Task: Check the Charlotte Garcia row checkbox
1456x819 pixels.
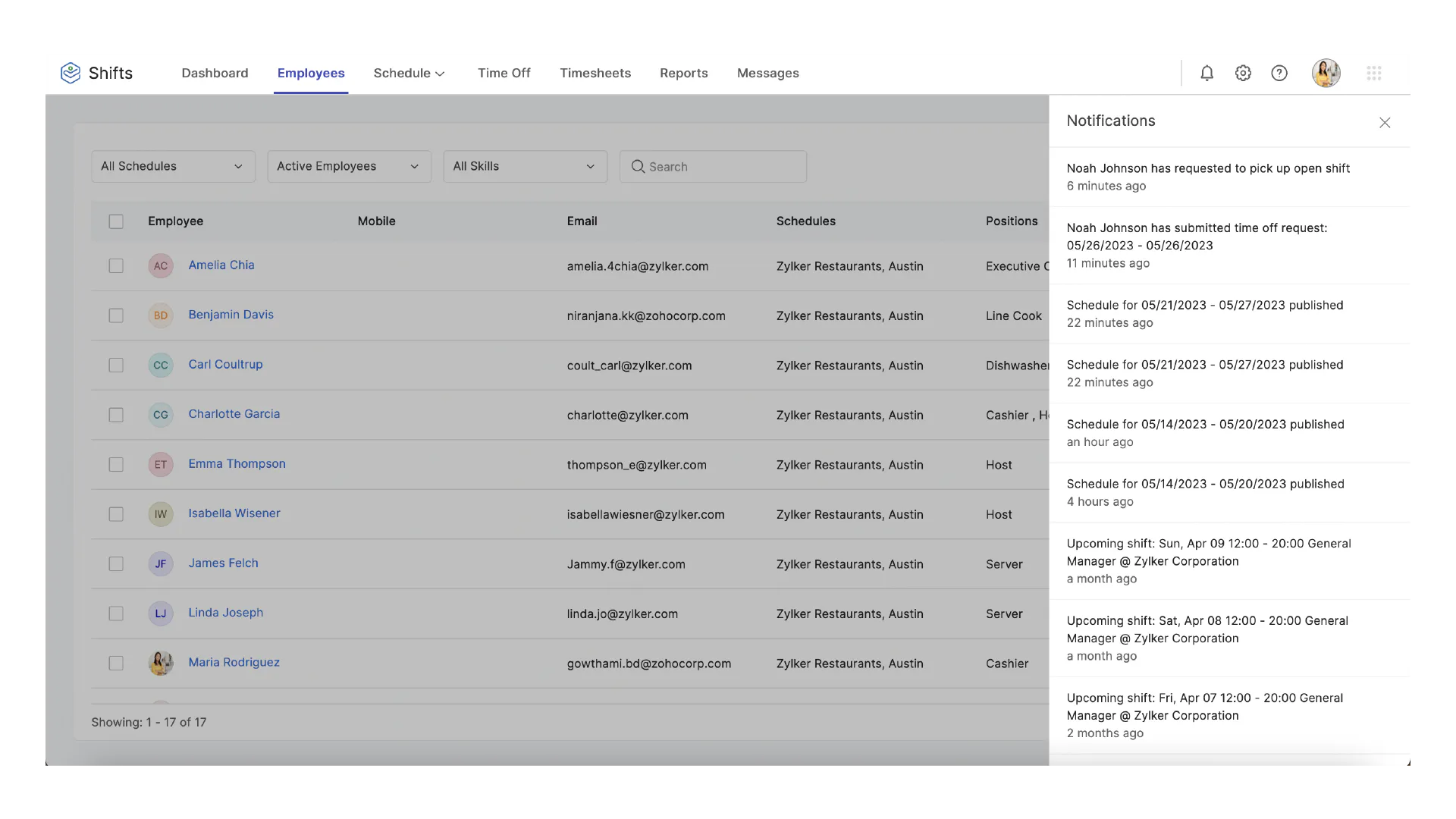Action: tap(116, 415)
